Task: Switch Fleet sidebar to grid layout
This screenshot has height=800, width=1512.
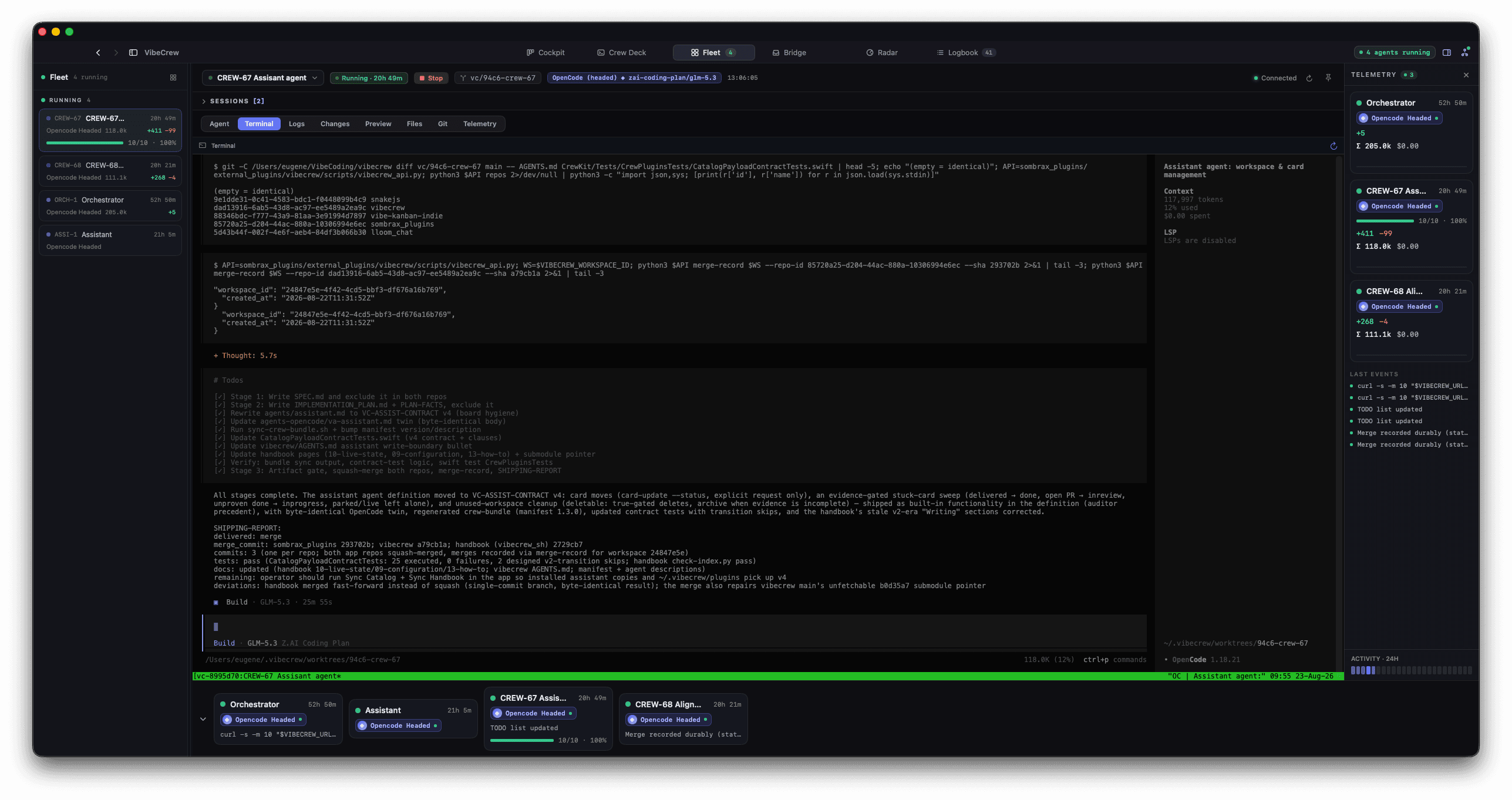Action: [x=173, y=77]
